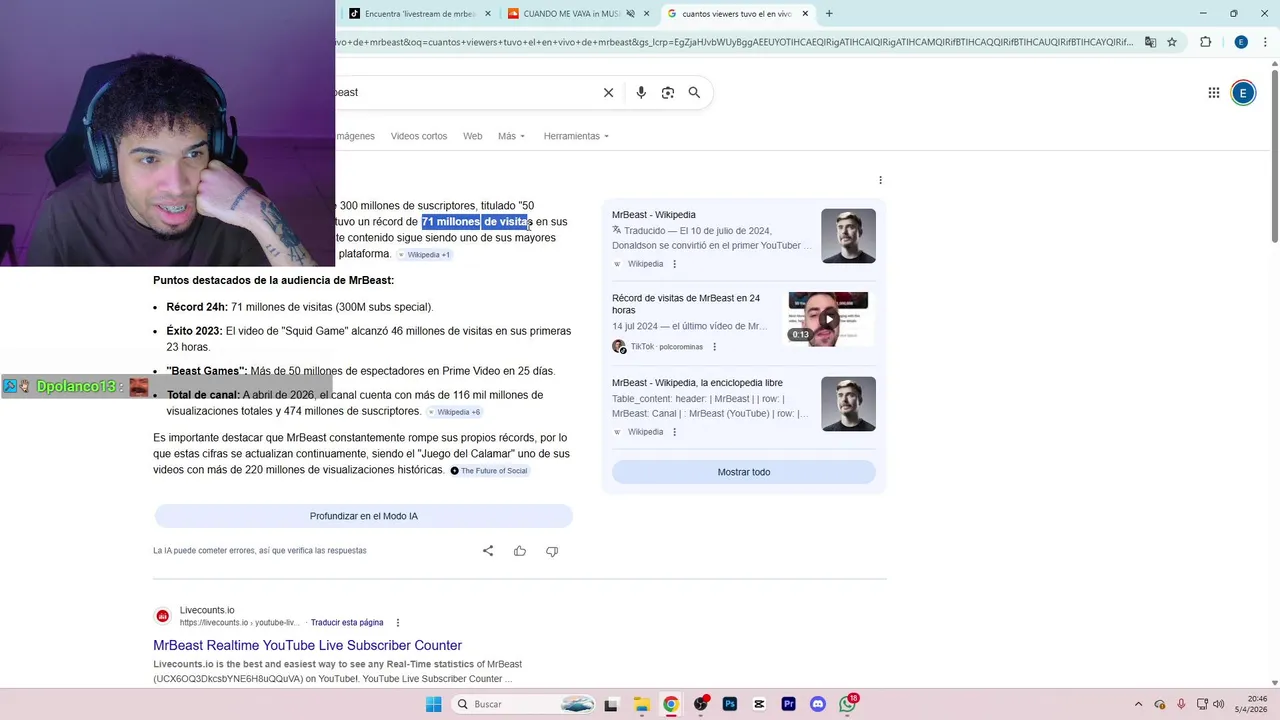This screenshot has height=720, width=1280.
Task: Open WhatsApp from the taskbar
Action: click(848, 704)
